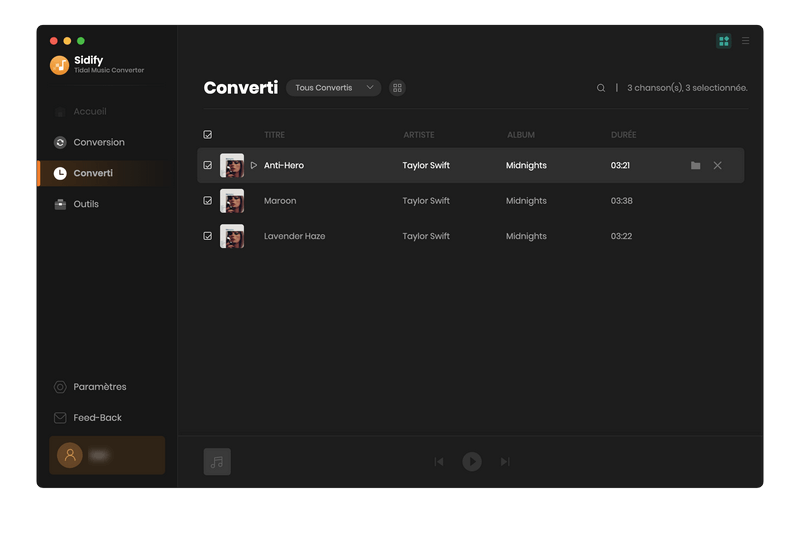Image resolution: width=800 pixels, height=536 pixels.
Task: Click the search magnifier icon
Action: pyautogui.click(x=601, y=88)
